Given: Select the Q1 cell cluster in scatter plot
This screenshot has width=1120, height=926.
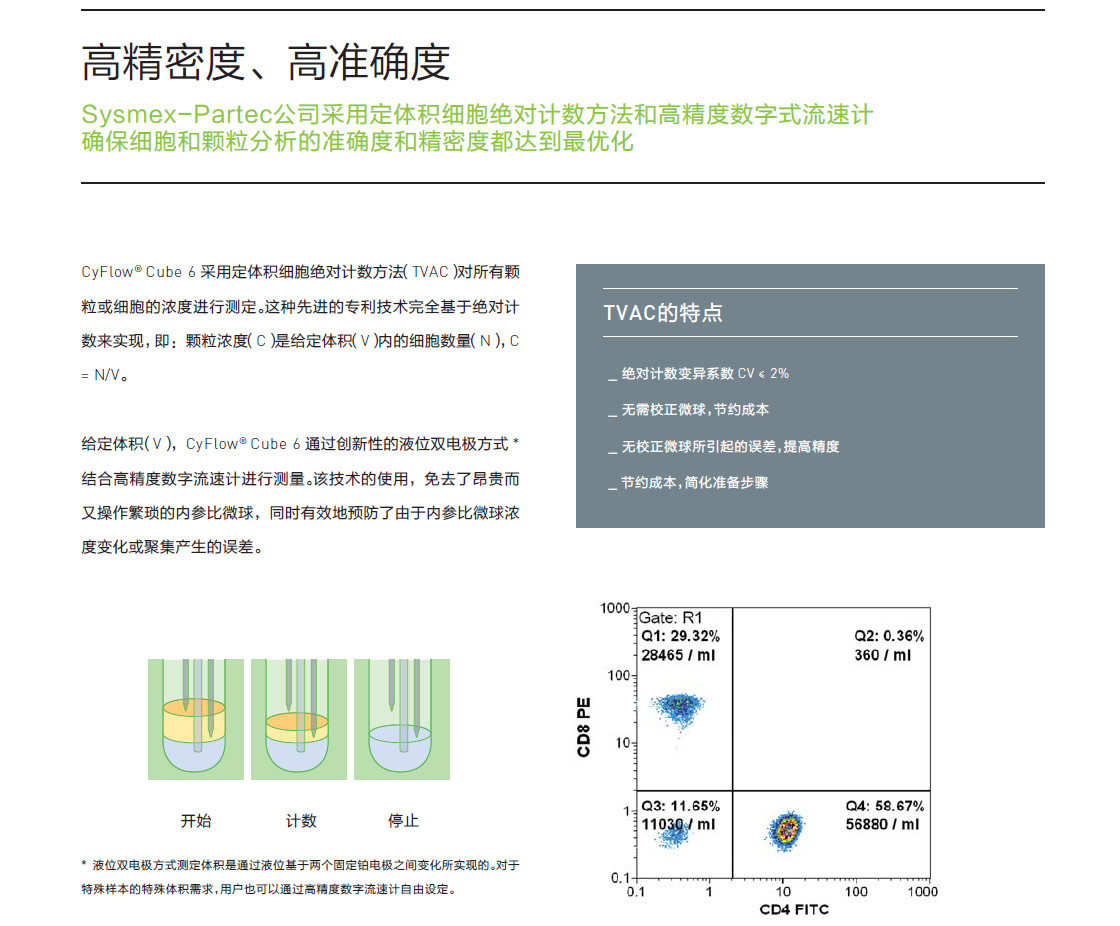Looking at the screenshot, I should point(679,708).
